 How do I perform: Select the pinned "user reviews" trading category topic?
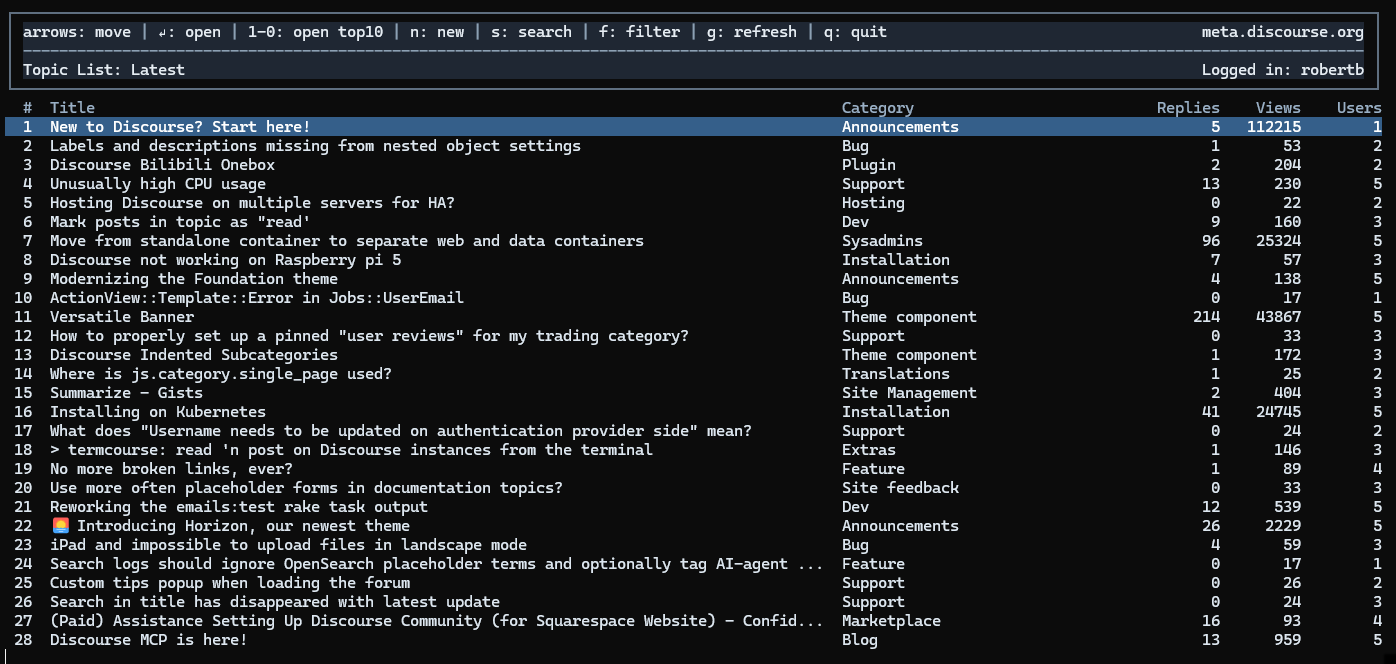click(369, 336)
